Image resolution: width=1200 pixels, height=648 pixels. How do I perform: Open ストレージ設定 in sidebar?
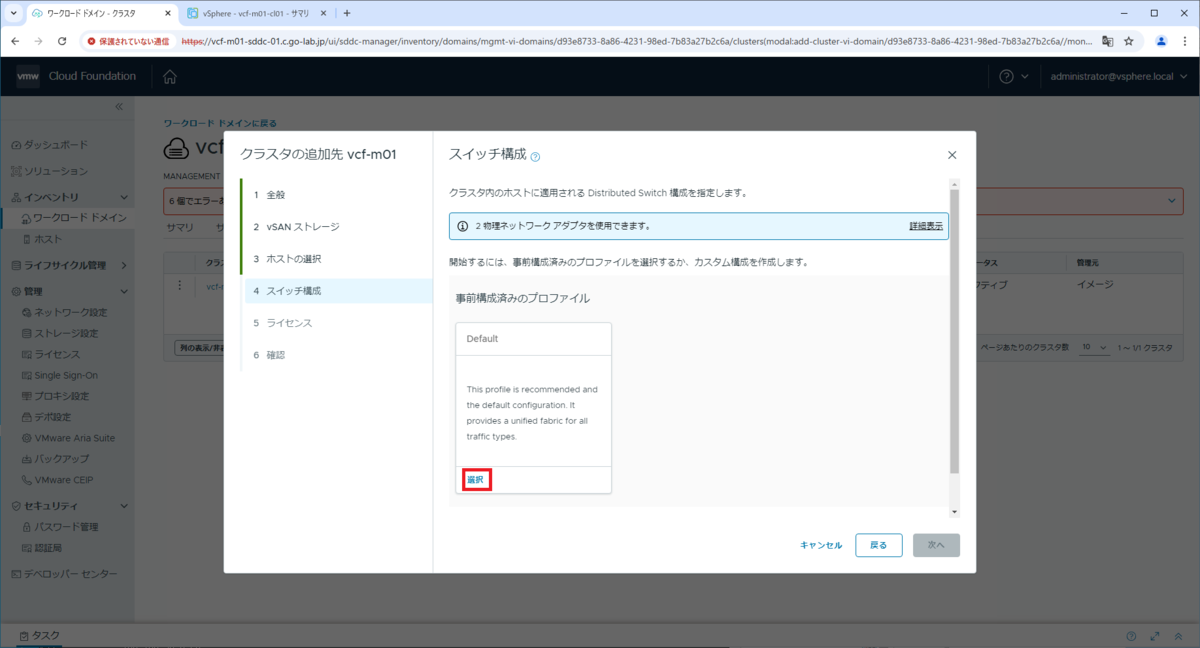[x=60, y=333]
